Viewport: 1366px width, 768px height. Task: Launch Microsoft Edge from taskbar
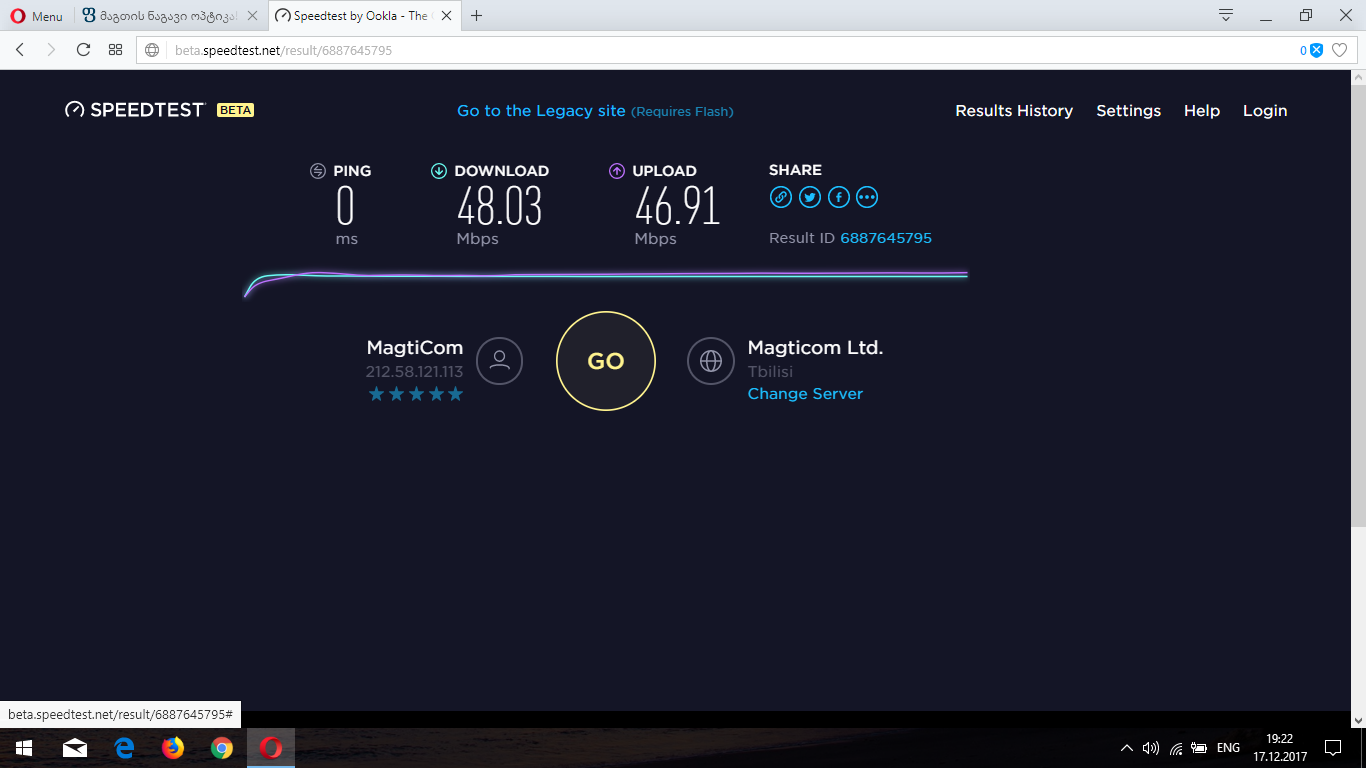click(124, 748)
